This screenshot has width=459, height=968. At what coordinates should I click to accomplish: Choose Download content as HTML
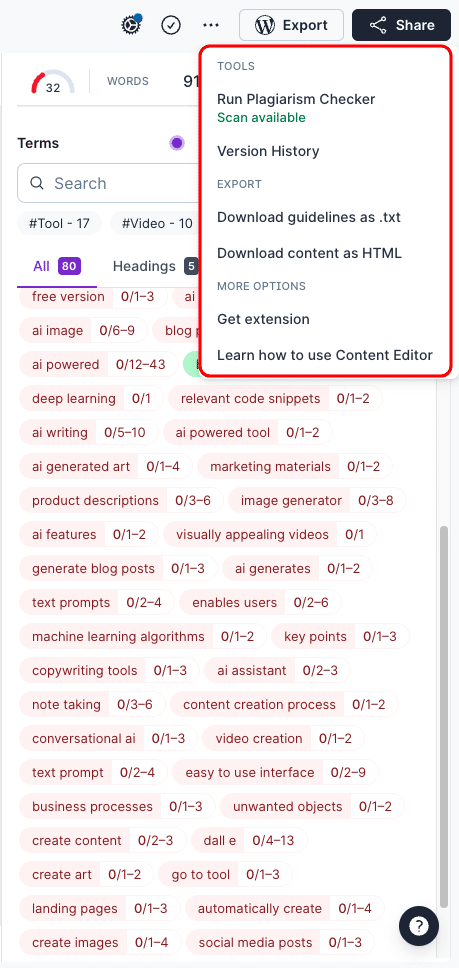[310, 253]
